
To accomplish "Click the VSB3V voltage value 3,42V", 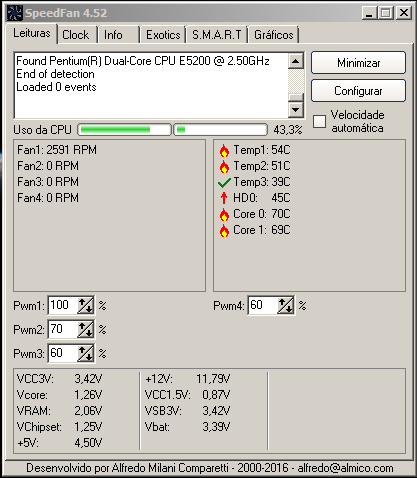I will (216, 411).
